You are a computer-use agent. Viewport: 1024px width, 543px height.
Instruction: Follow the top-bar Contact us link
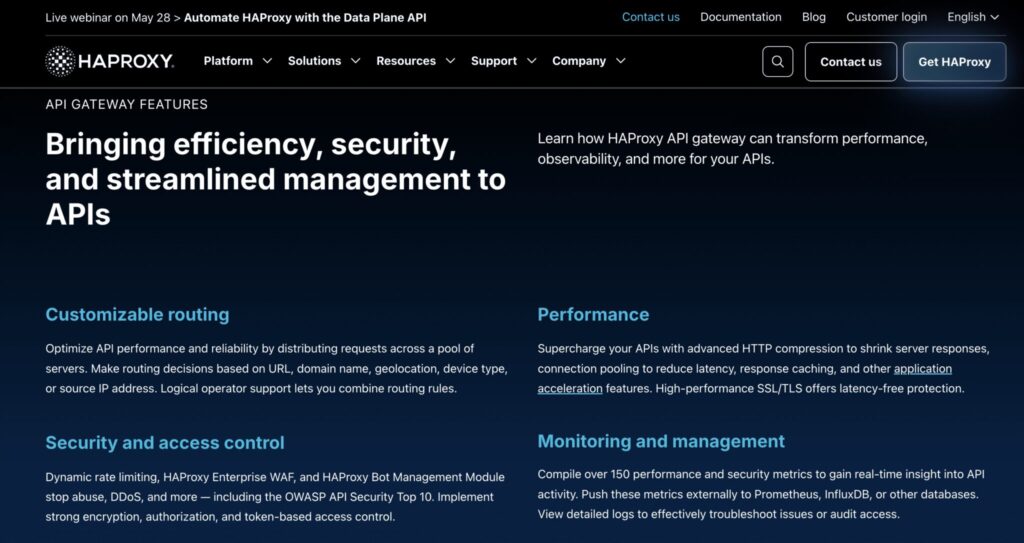650,18
